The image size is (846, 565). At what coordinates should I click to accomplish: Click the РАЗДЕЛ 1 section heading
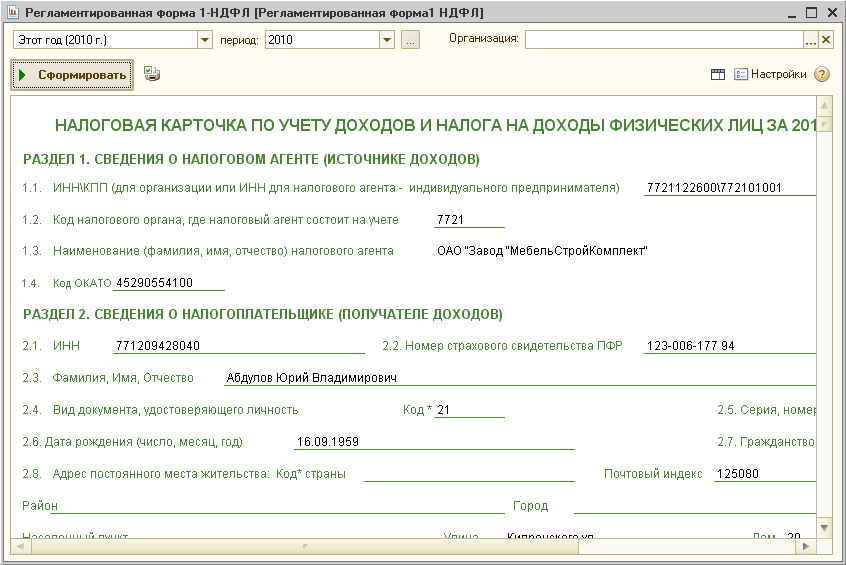click(x=251, y=159)
